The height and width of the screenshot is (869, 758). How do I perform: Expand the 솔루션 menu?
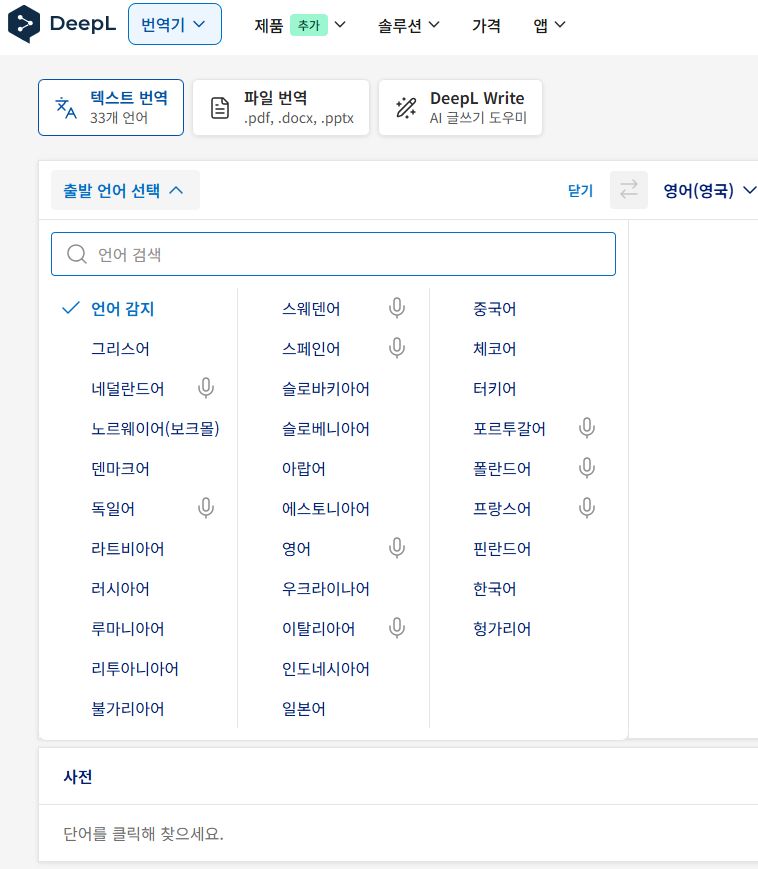(x=409, y=25)
